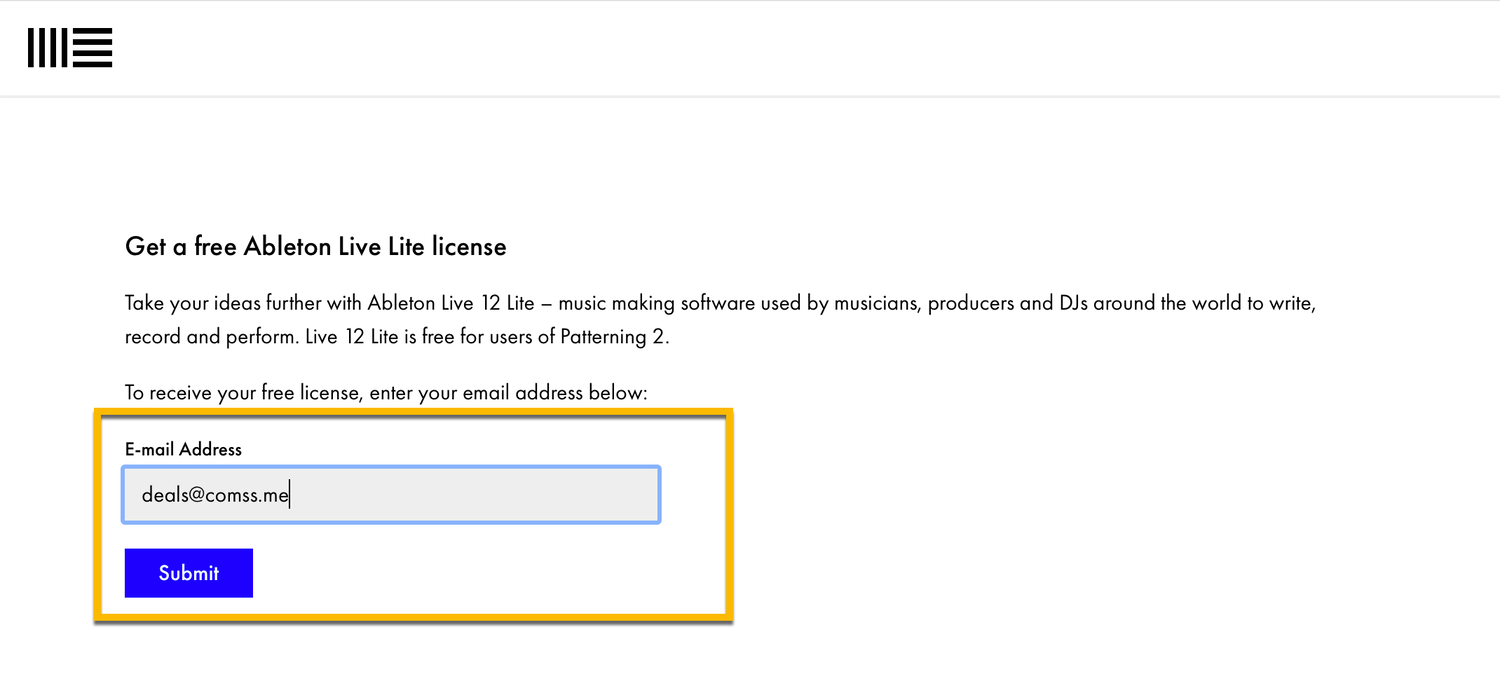Screen dimensions: 1500x681
Task: Click the Ableton logo in the header
Action: click(x=70, y=48)
